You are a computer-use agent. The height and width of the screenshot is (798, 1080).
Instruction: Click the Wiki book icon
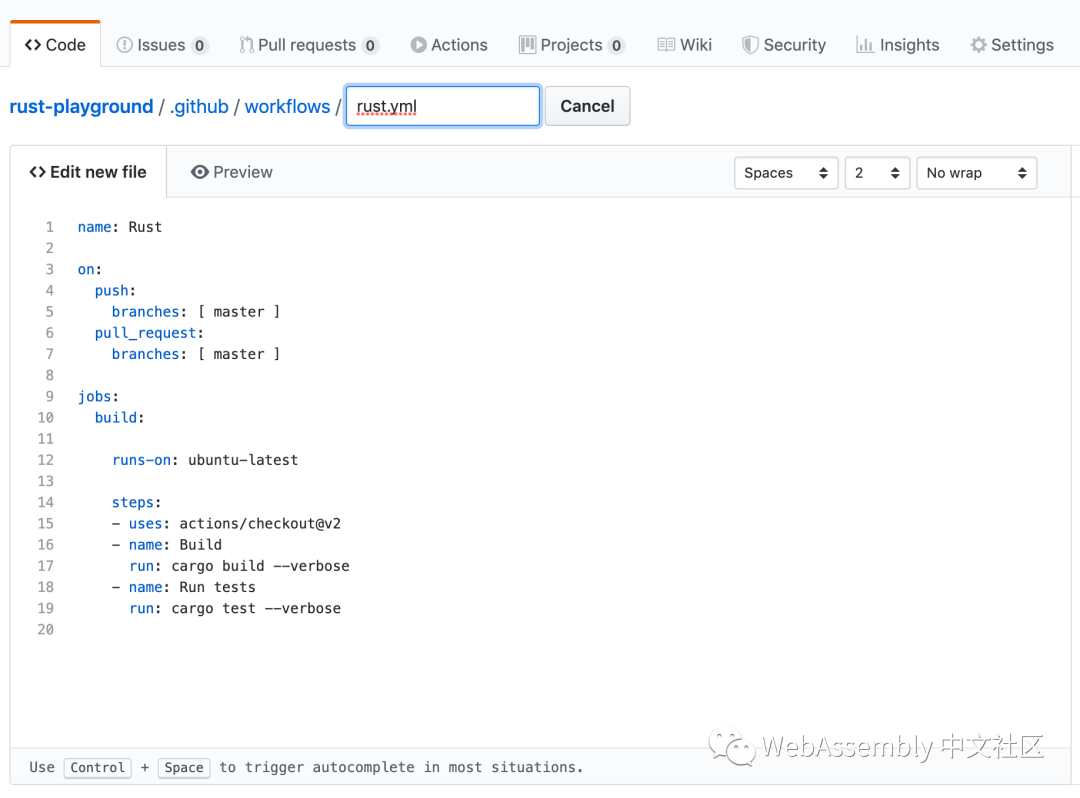click(x=666, y=45)
